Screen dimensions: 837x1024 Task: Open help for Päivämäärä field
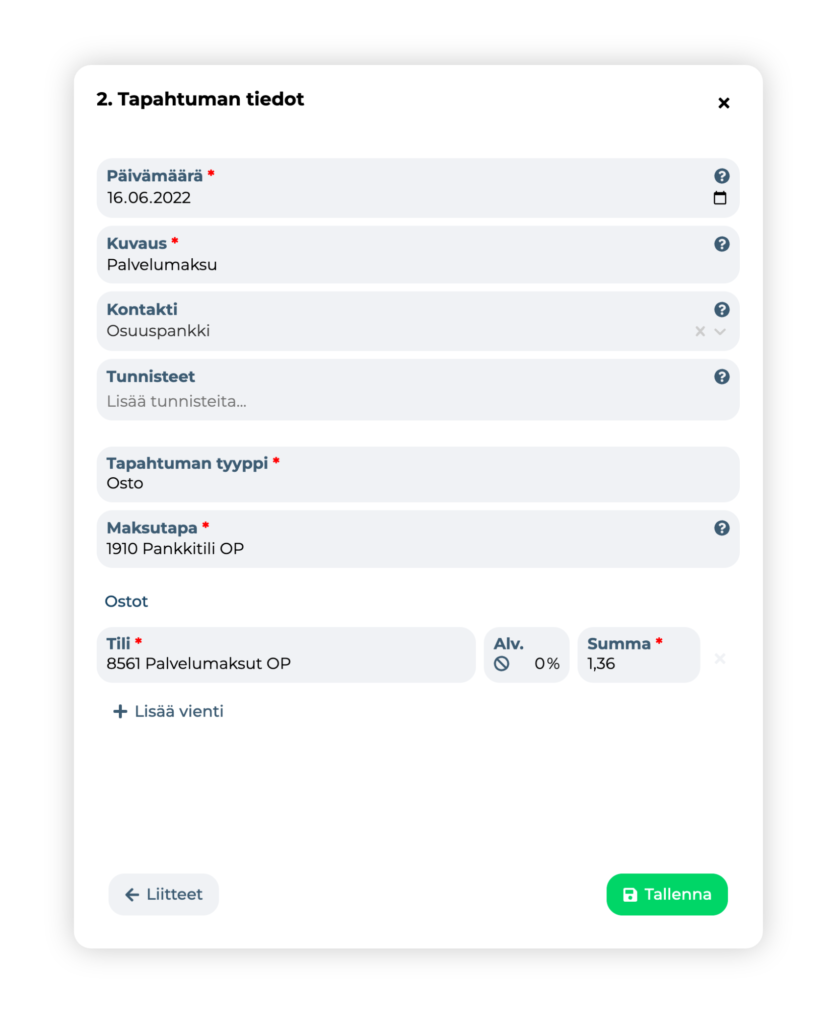point(721,176)
